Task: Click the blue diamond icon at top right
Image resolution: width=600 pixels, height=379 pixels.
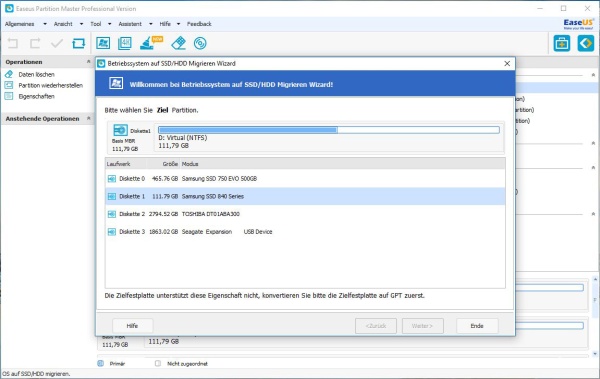Action: (x=585, y=43)
